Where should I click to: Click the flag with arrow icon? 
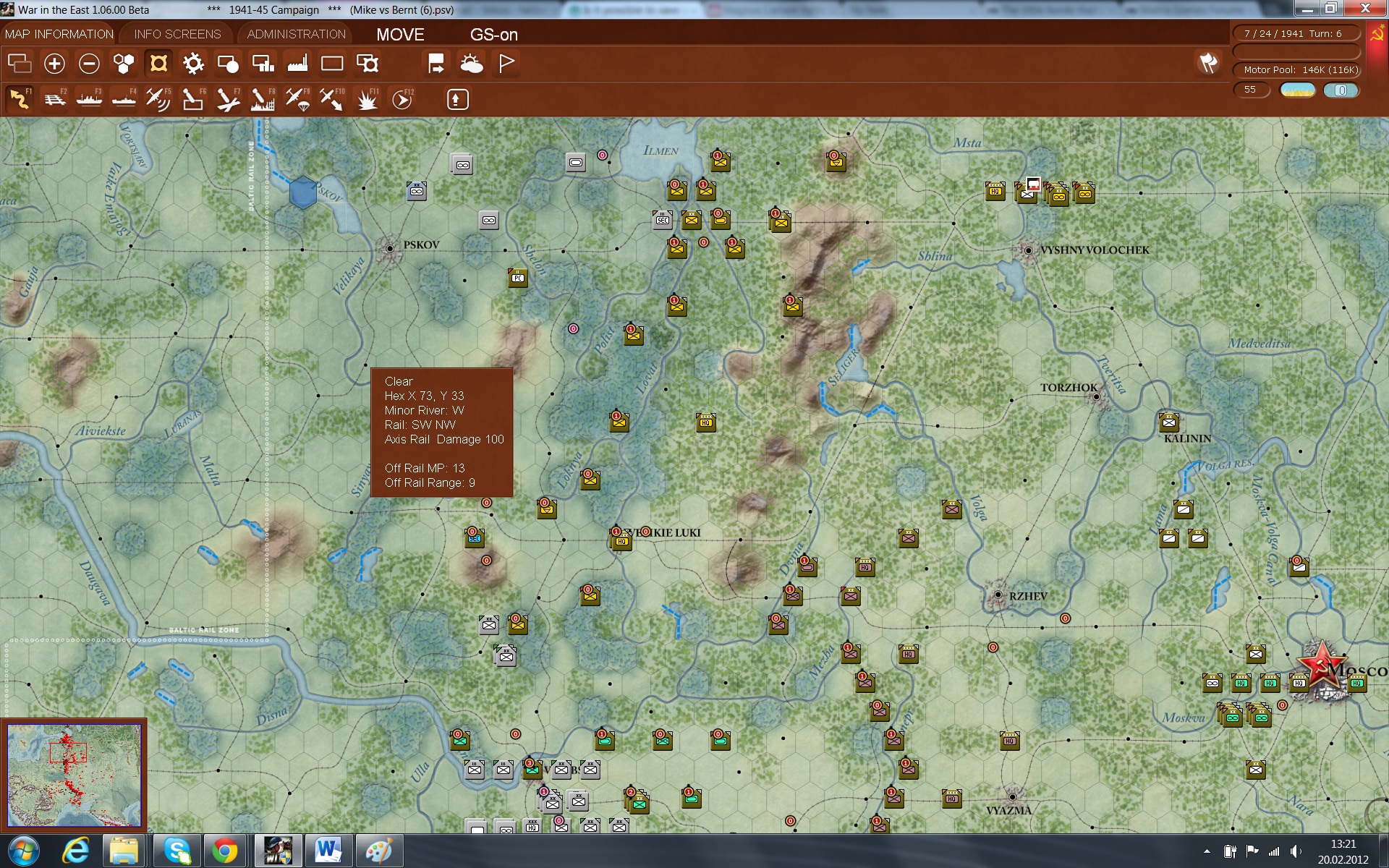click(436, 64)
